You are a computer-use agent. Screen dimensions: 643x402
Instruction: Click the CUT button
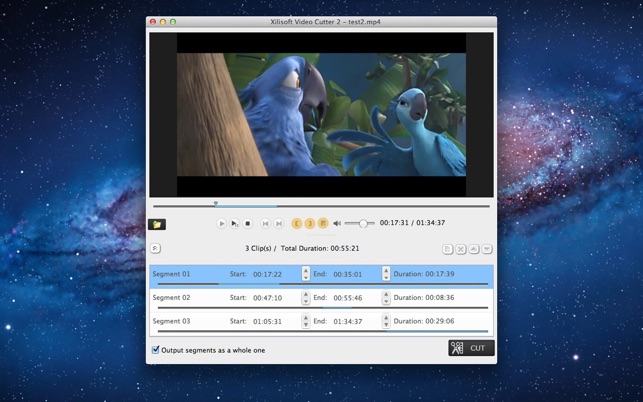(x=471, y=348)
